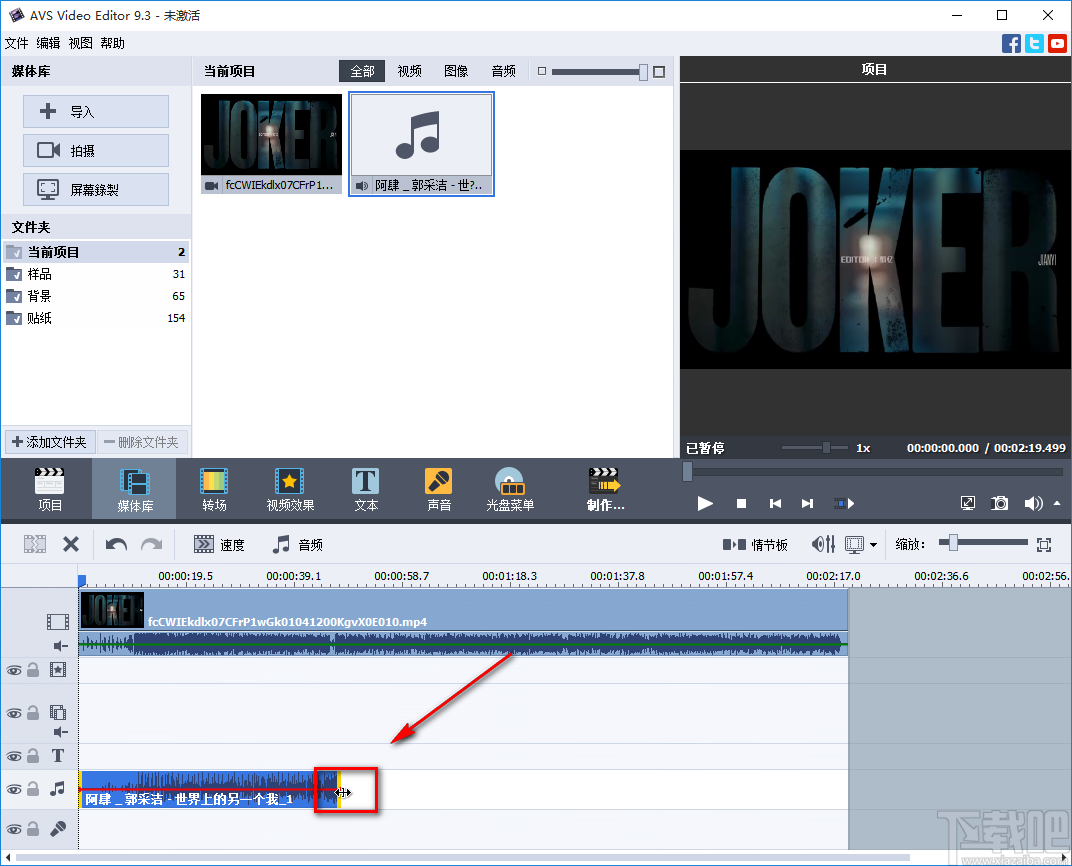Image resolution: width=1072 pixels, height=866 pixels.
Task: Open the volume control dropdown arrow
Action: pos(1057,503)
